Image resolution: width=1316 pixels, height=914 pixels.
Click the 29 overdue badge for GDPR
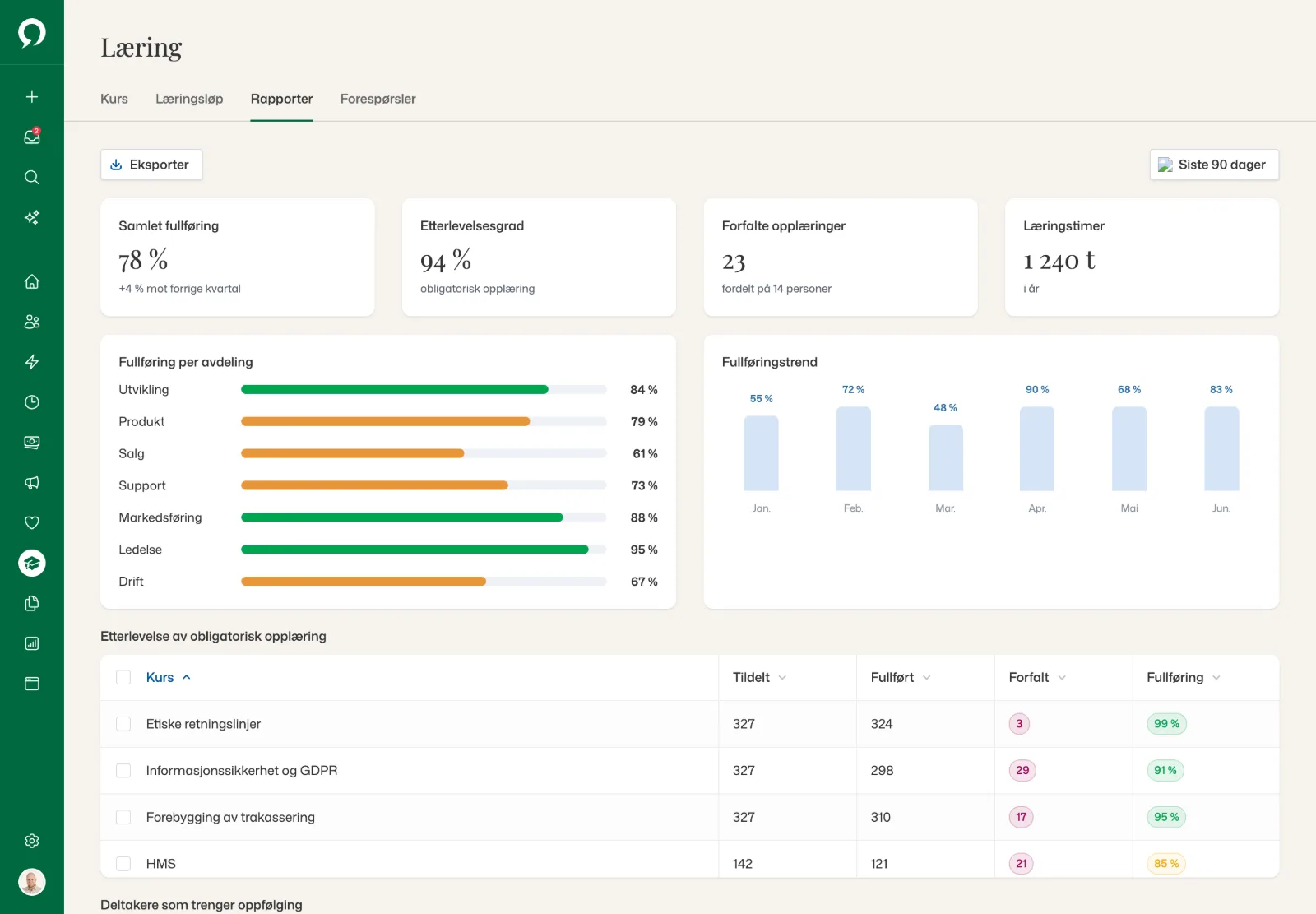[x=1022, y=771]
